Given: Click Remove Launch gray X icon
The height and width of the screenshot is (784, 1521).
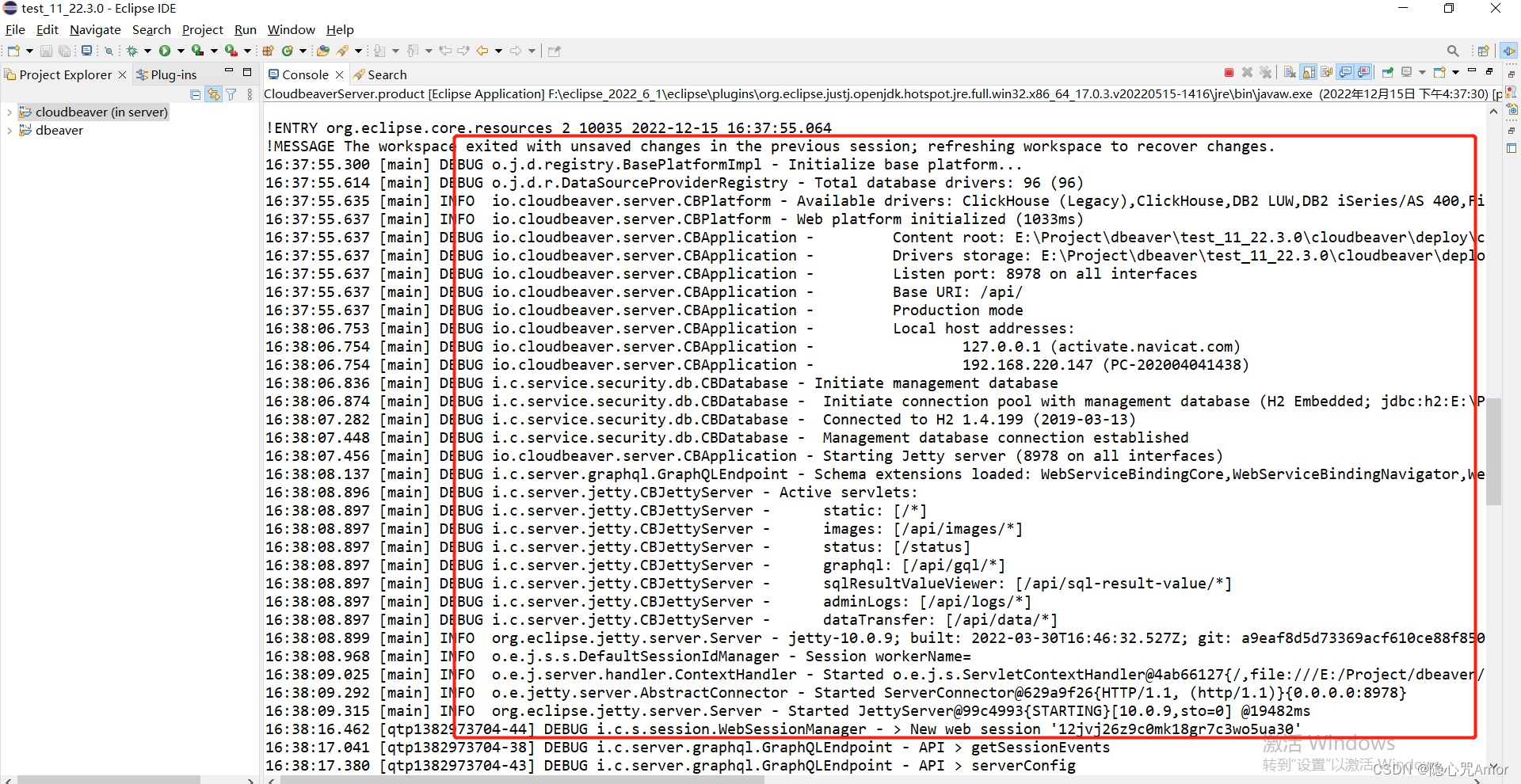Looking at the screenshot, I should coord(1247,73).
